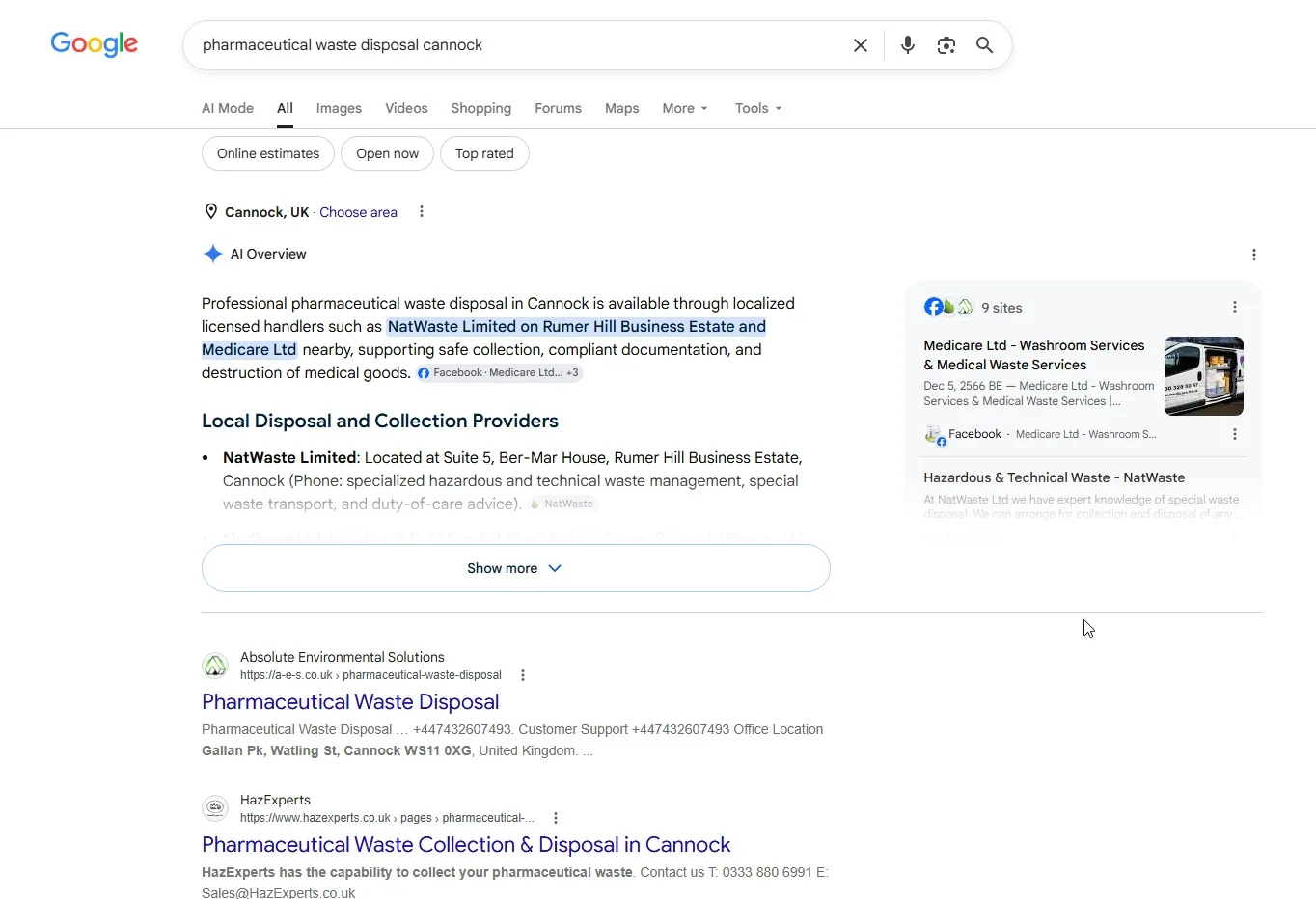Open Pharmaceutical Waste Collection & Disposal in Cannock link
The image size is (1316, 899).
tap(466, 845)
